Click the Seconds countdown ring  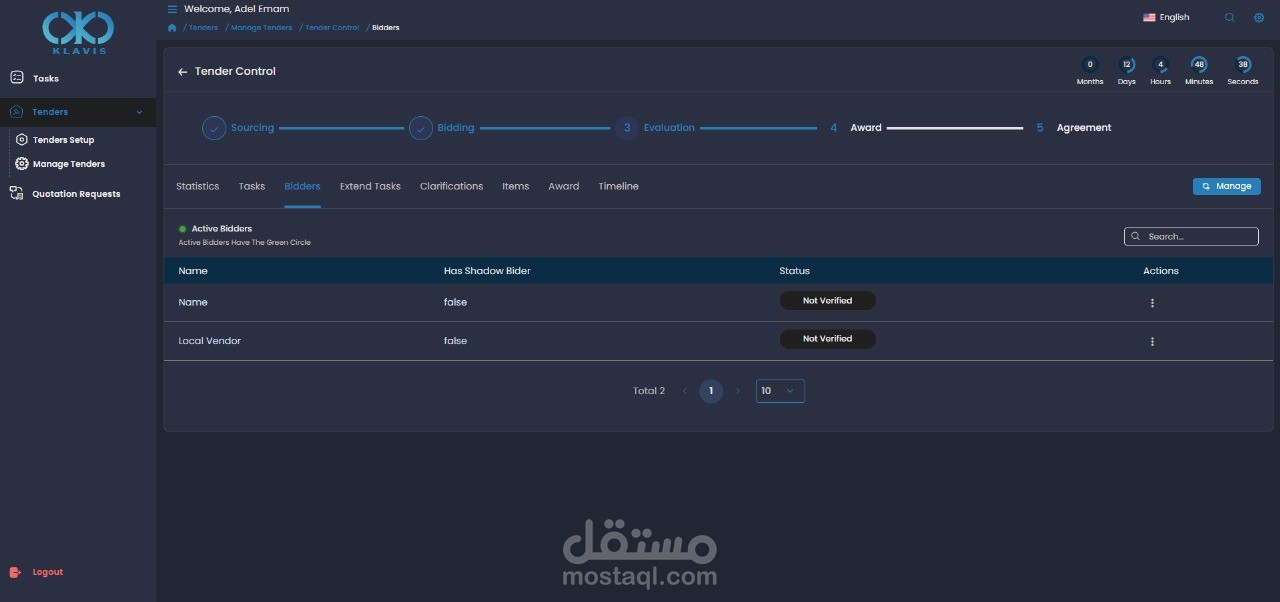pos(1243,65)
